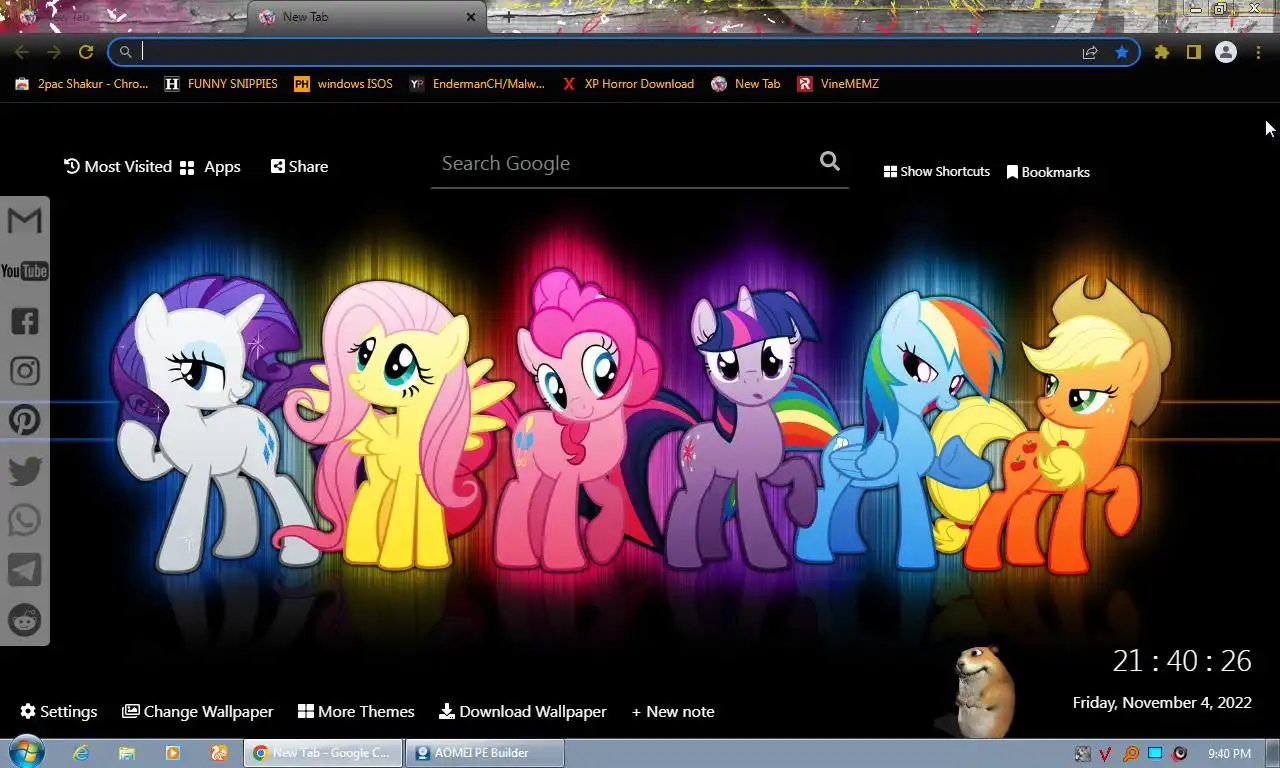Click the bookmark star in address bar
Viewport: 1280px width, 768px height.
click(1122, 52)
